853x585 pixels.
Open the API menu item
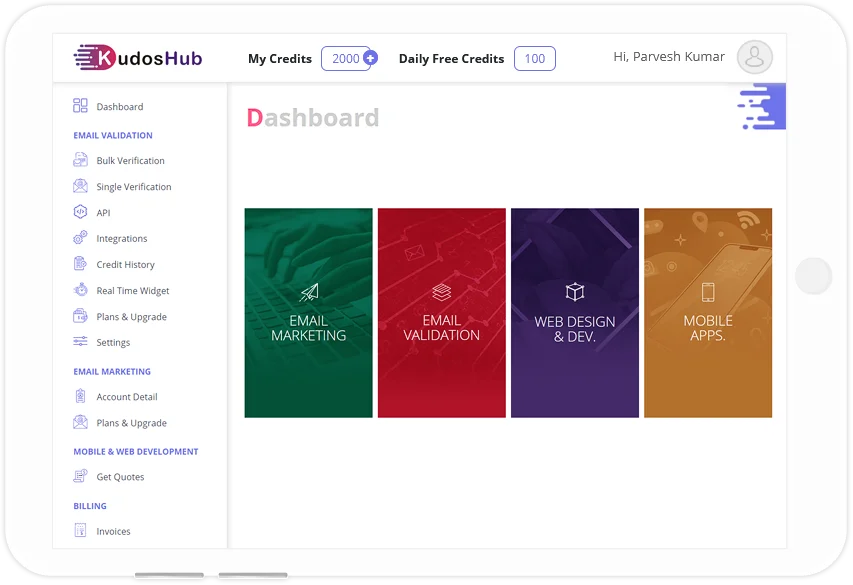(x=103, y=213)
